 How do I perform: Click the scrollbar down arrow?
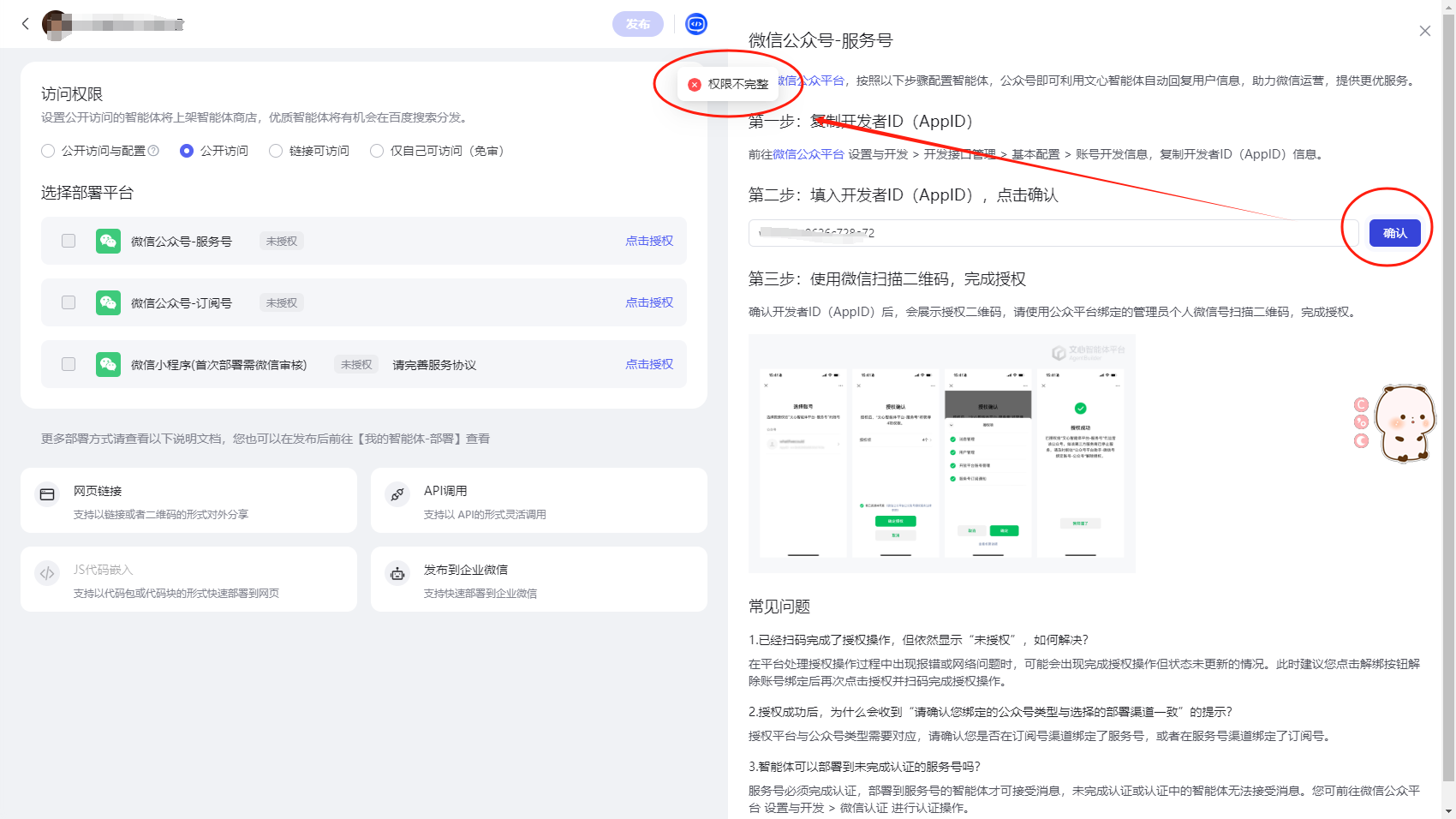click(x=1448, y=811)
